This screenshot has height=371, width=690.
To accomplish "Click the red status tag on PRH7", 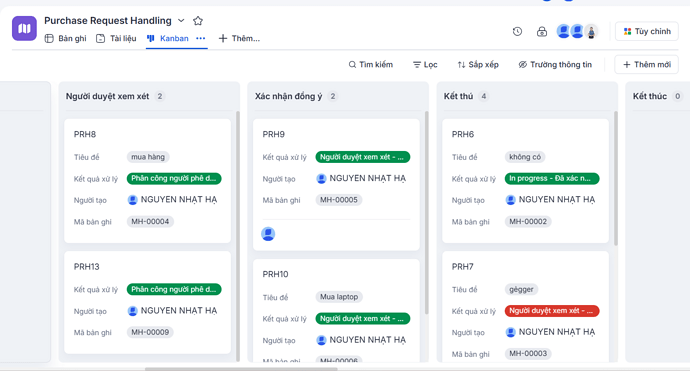I will pos(552,311).
